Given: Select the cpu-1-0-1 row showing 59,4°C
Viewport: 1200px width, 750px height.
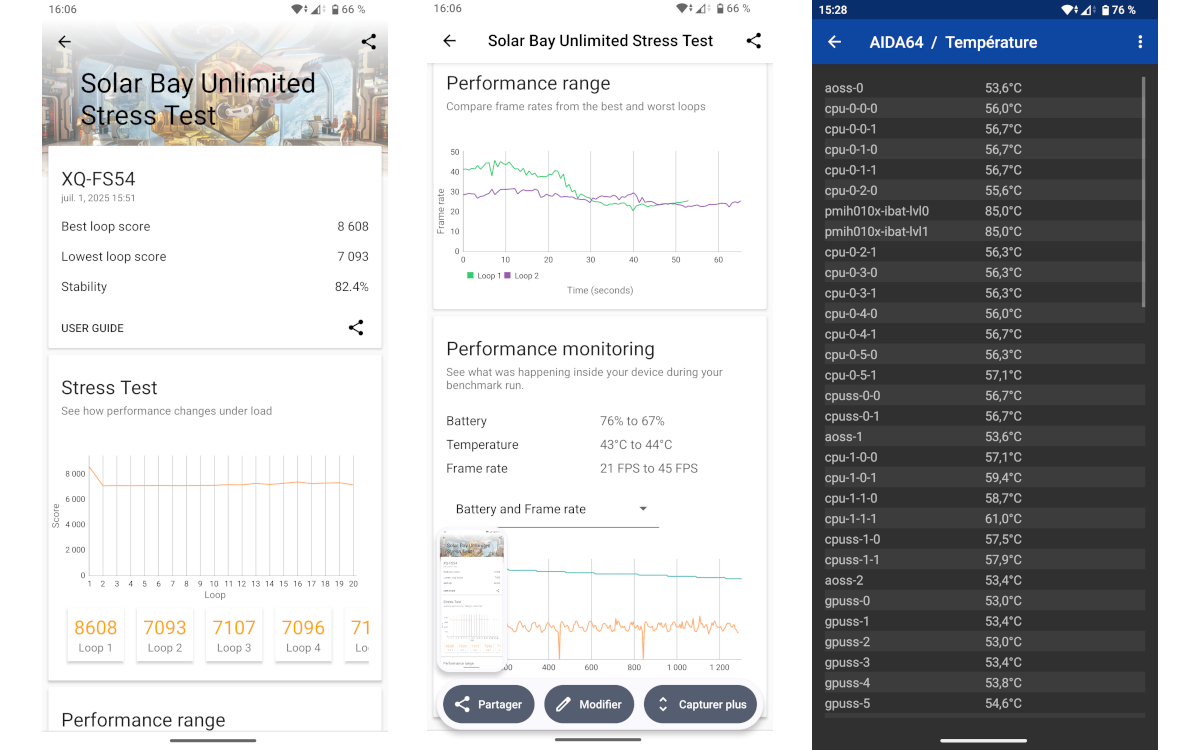Looking at the screenshot, I should click(982, 478).
